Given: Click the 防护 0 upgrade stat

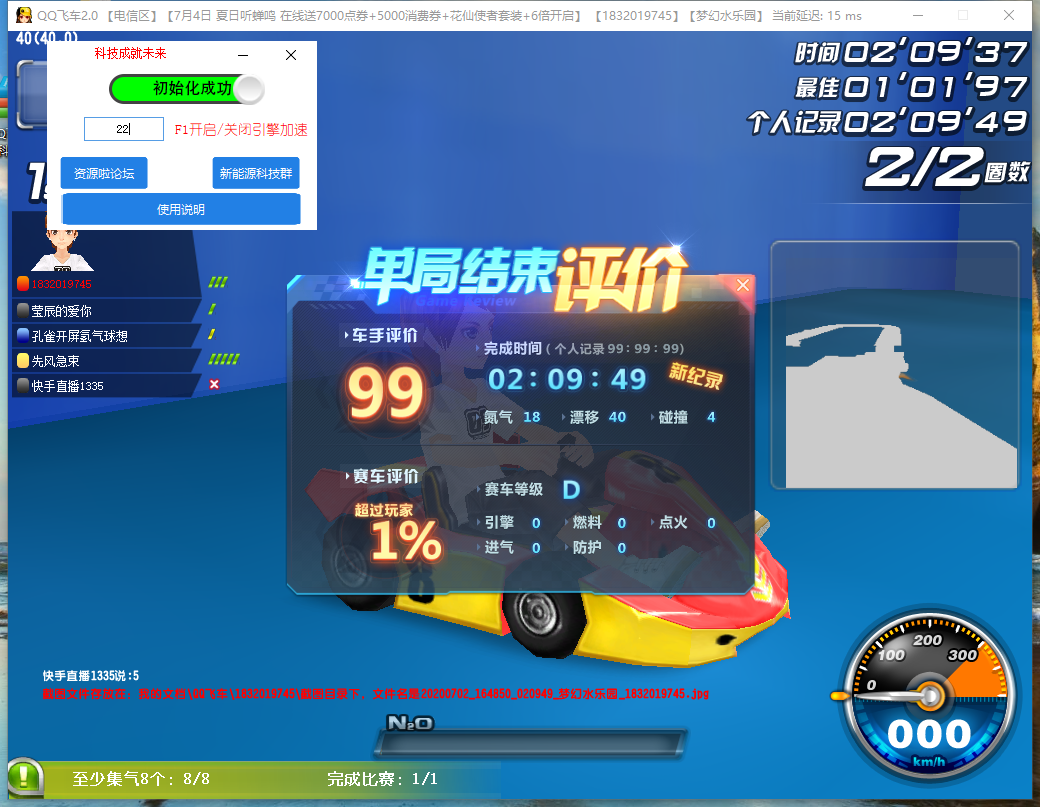Looking at the screenshot, I should tap(596, 548).
